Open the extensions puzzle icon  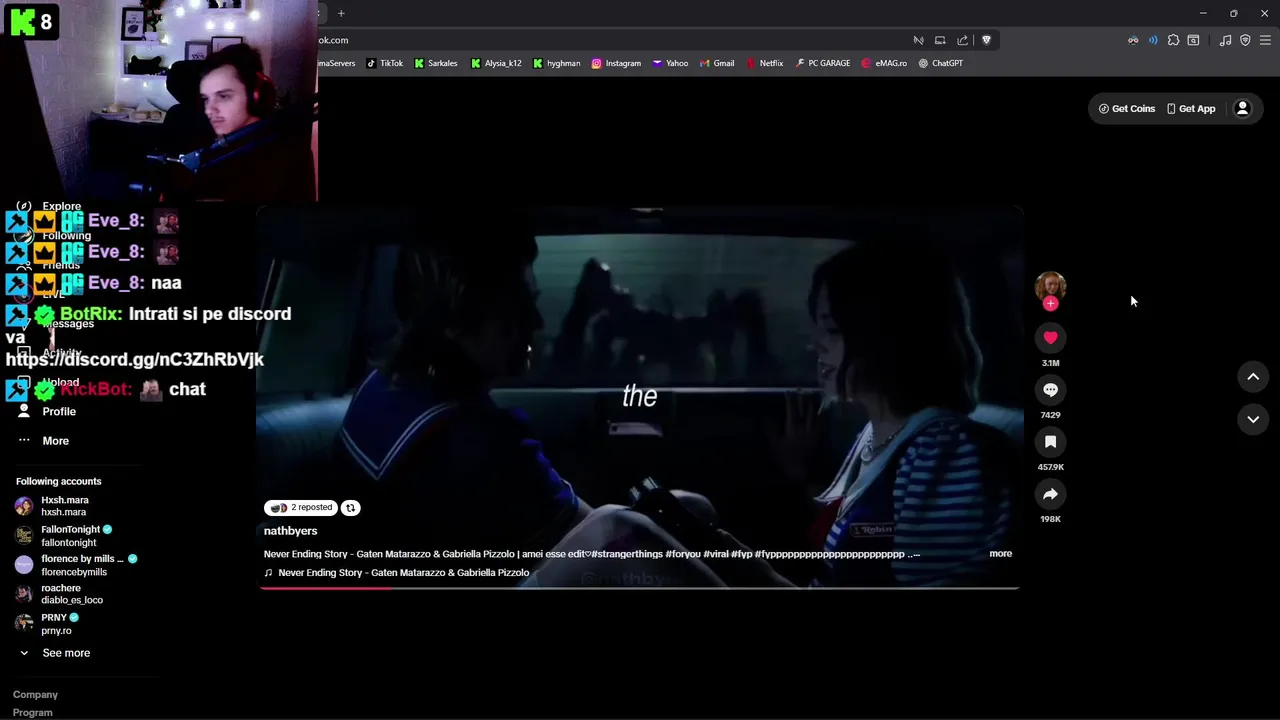(1173, 40)
